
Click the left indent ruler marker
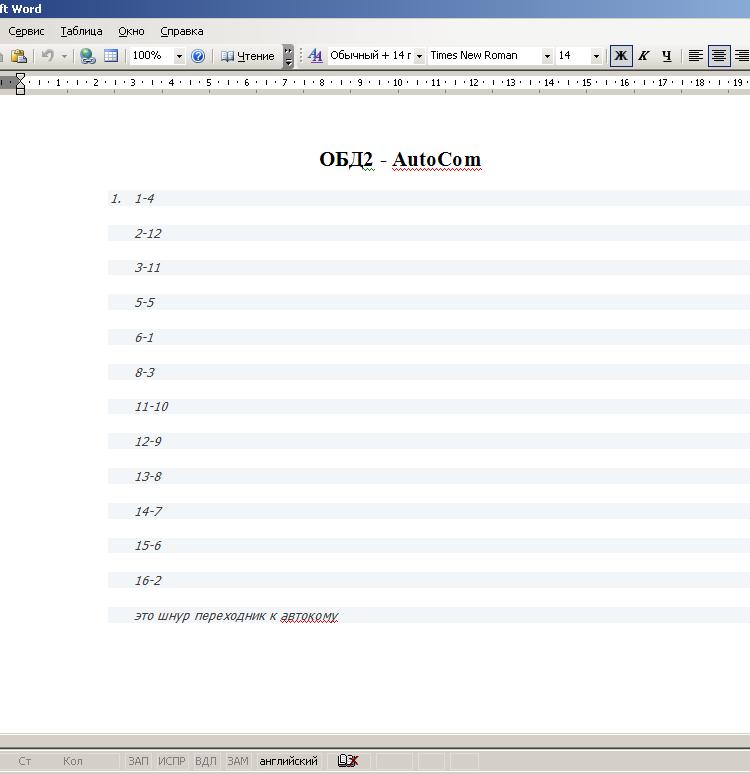coord(20,89)
